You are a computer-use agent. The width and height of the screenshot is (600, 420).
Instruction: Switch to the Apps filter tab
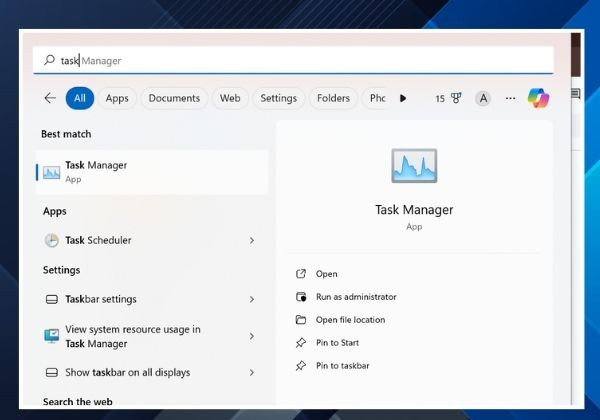pyautogui.click(x=117, y=98)
